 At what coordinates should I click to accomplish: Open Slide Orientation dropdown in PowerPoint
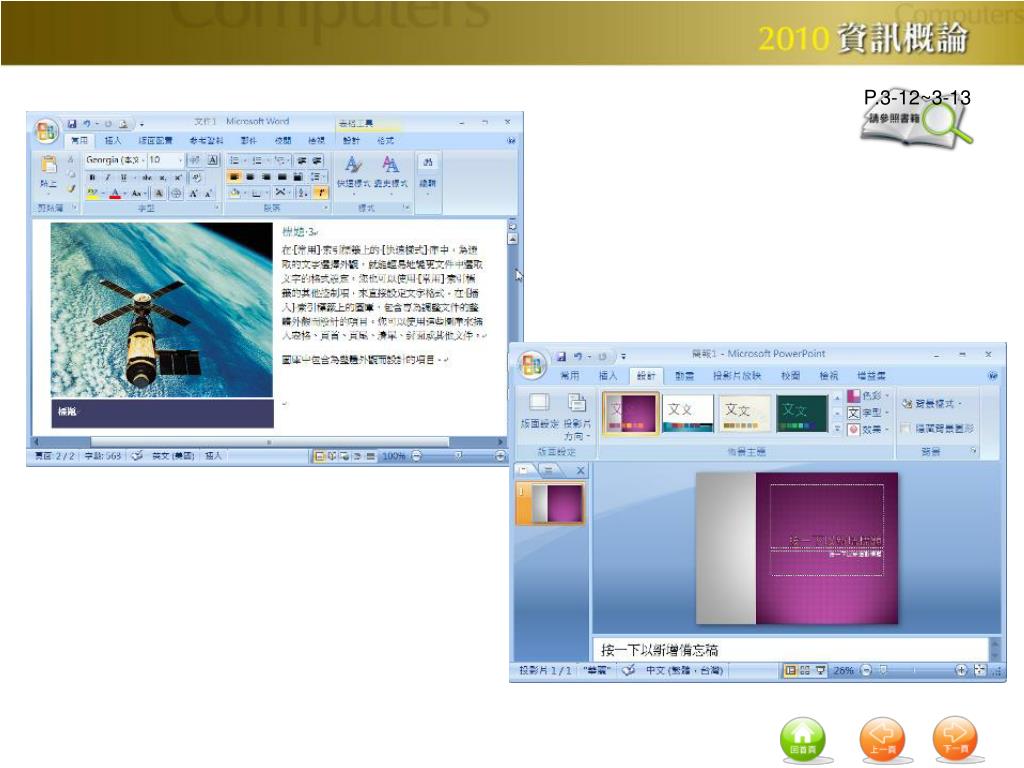(577, 417)
